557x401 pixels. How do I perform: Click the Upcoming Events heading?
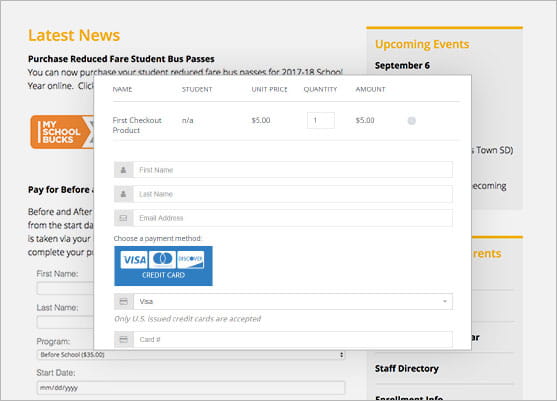coord(422,44)
